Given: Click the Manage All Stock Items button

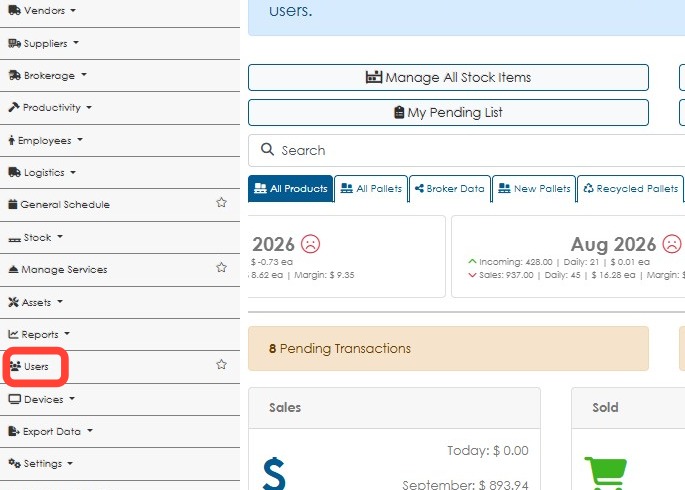Looking at the screenshot, I should 448,78.
